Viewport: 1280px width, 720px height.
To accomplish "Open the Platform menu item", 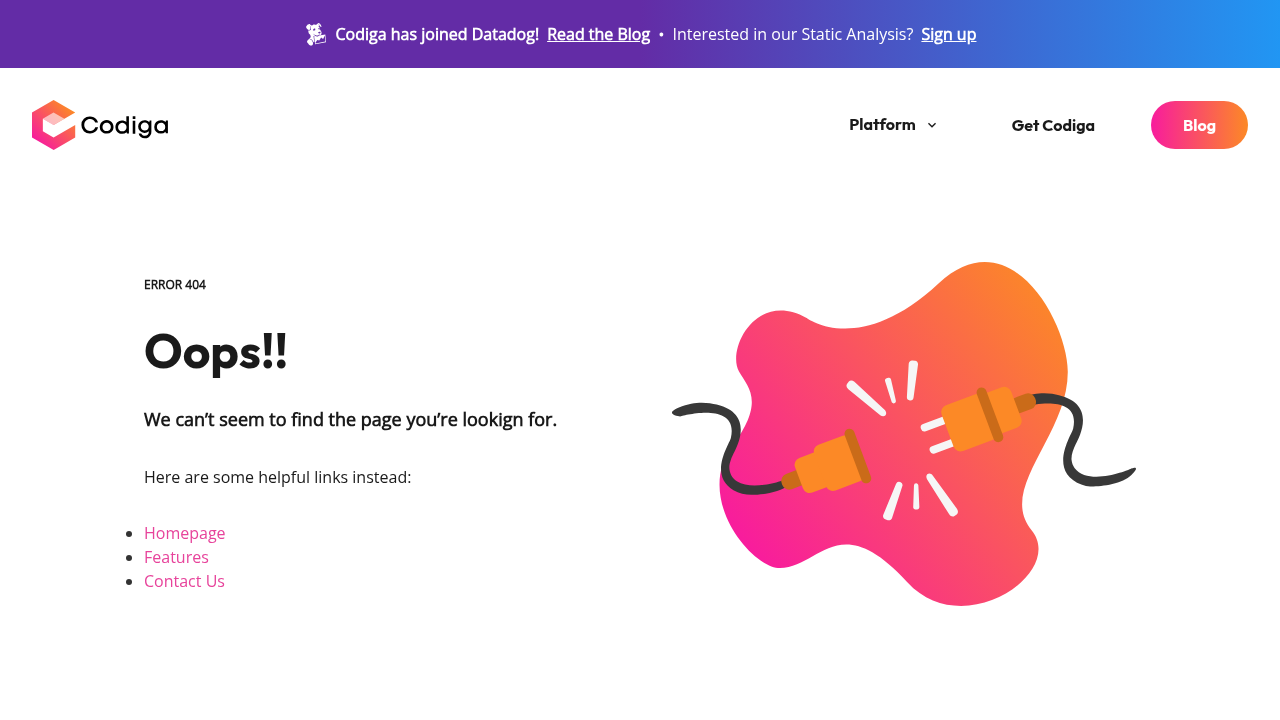I will click(882, 125).
